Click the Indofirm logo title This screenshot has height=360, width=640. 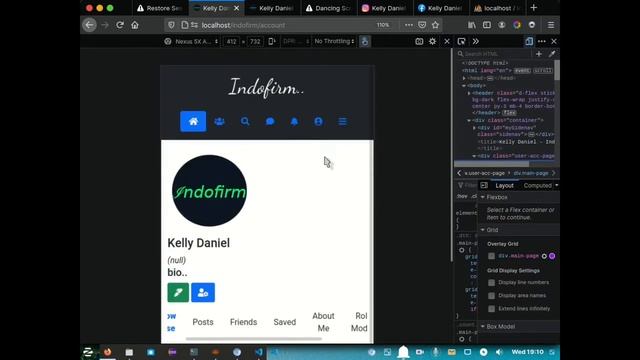[266, 87]
